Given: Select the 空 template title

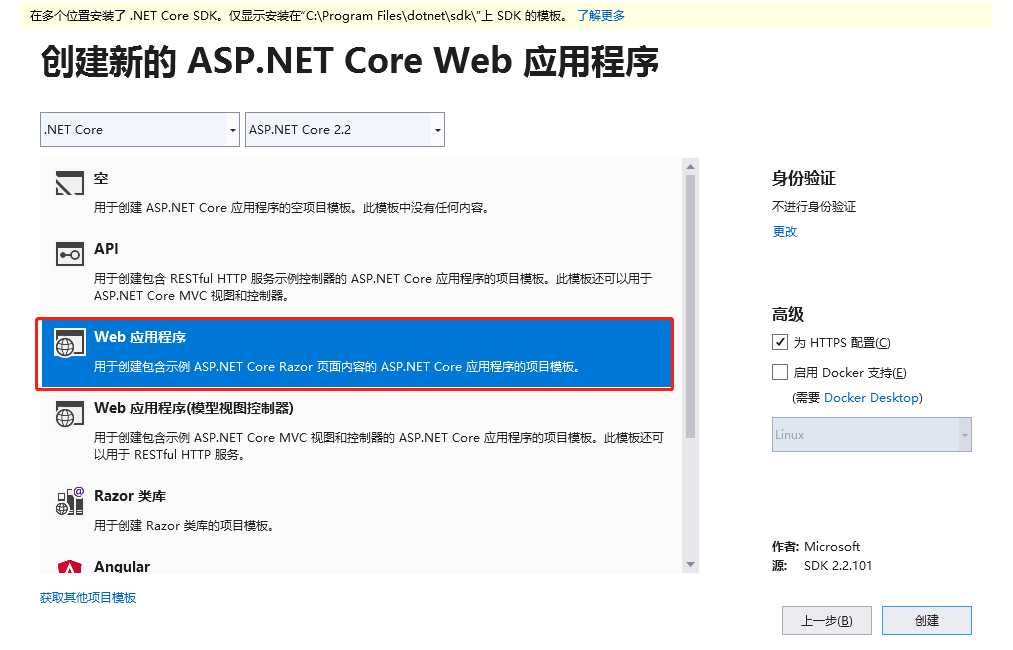Looking at the screenshot, I should click(101, 178).
